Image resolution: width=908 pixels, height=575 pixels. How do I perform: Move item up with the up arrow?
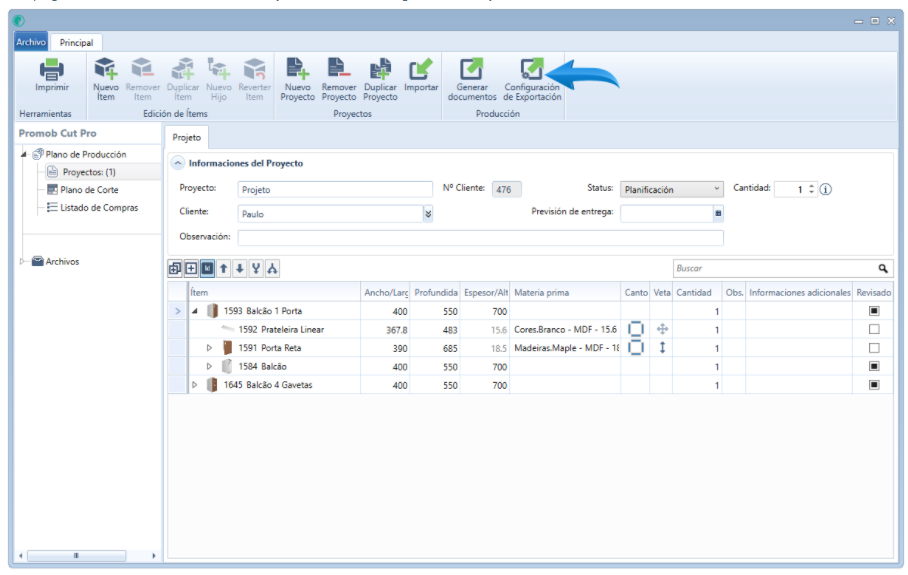click(x=224, y=268)
